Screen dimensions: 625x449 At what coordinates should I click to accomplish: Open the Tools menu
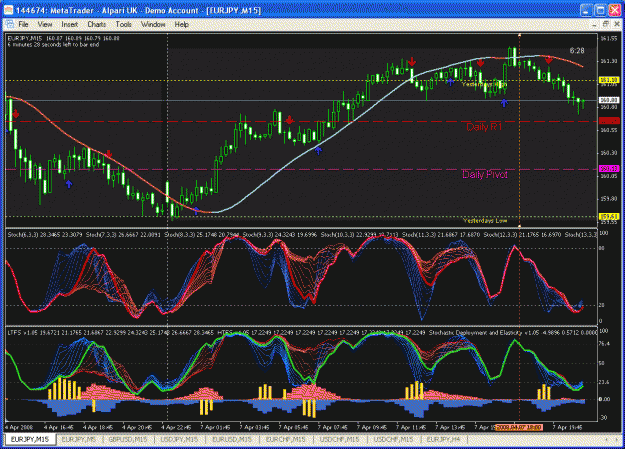[x=123, y=24]
